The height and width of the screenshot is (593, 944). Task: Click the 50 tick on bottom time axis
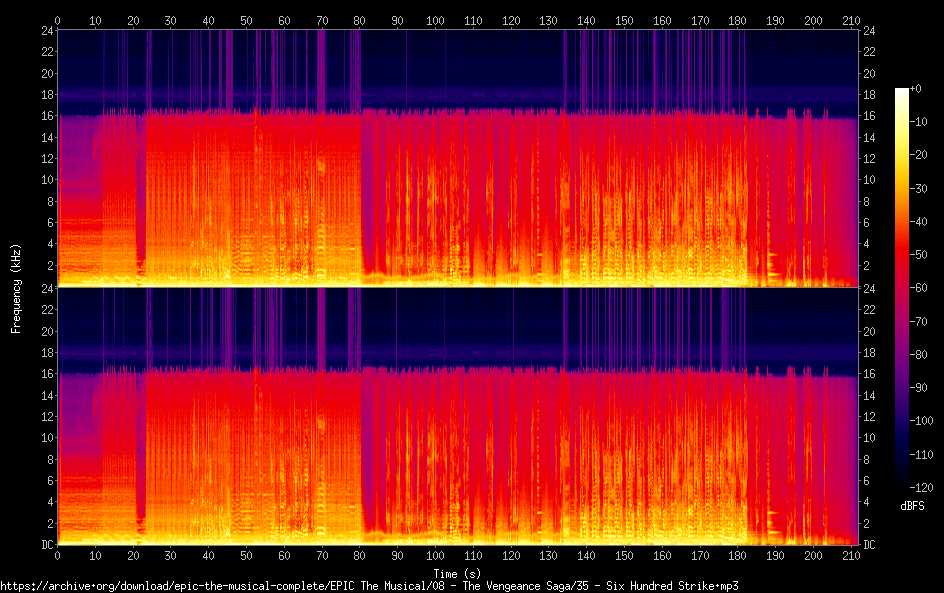(x=246, y=555)
